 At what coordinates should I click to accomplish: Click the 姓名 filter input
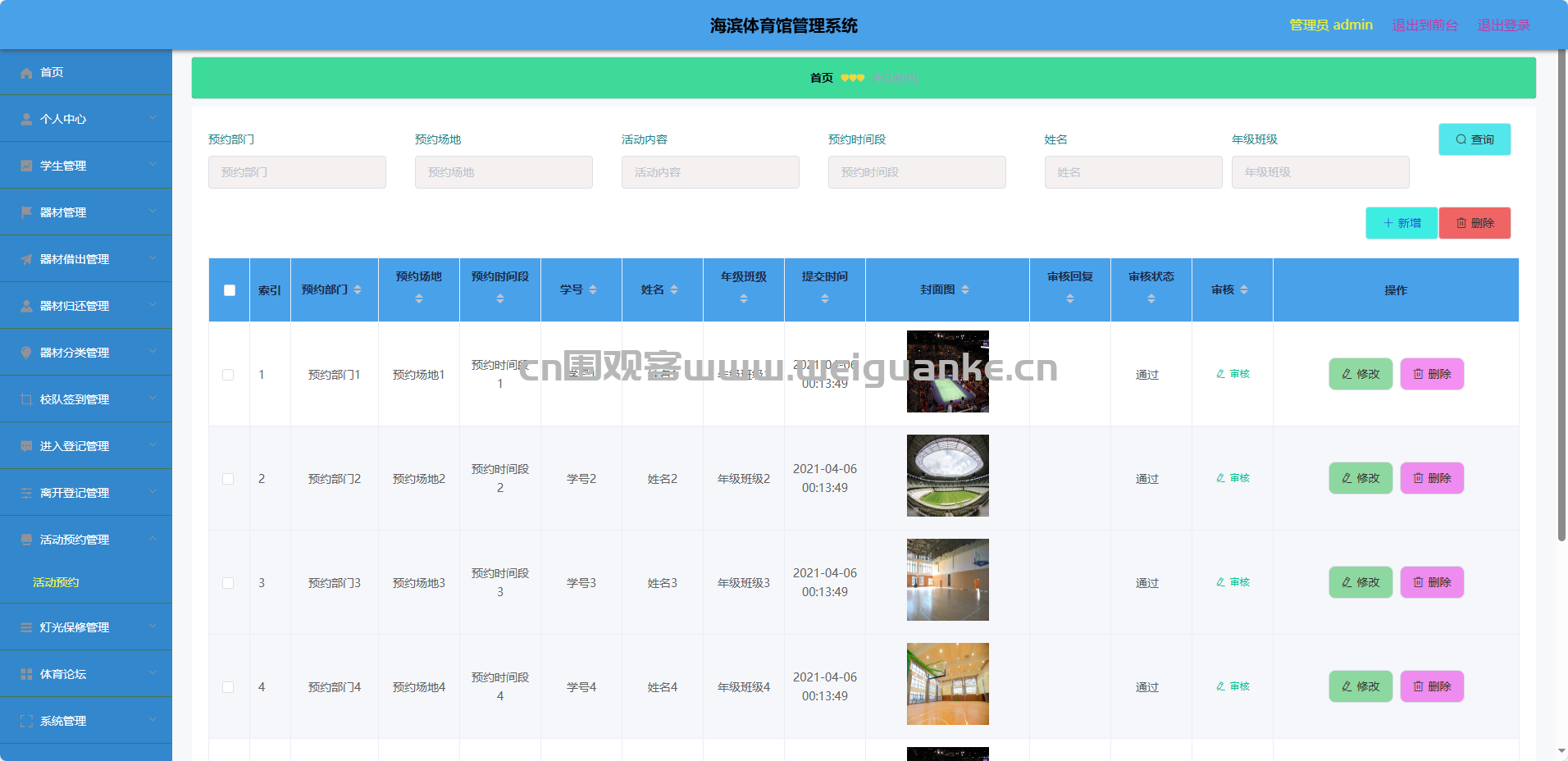pyautogui.click(x=1133, y=172)
